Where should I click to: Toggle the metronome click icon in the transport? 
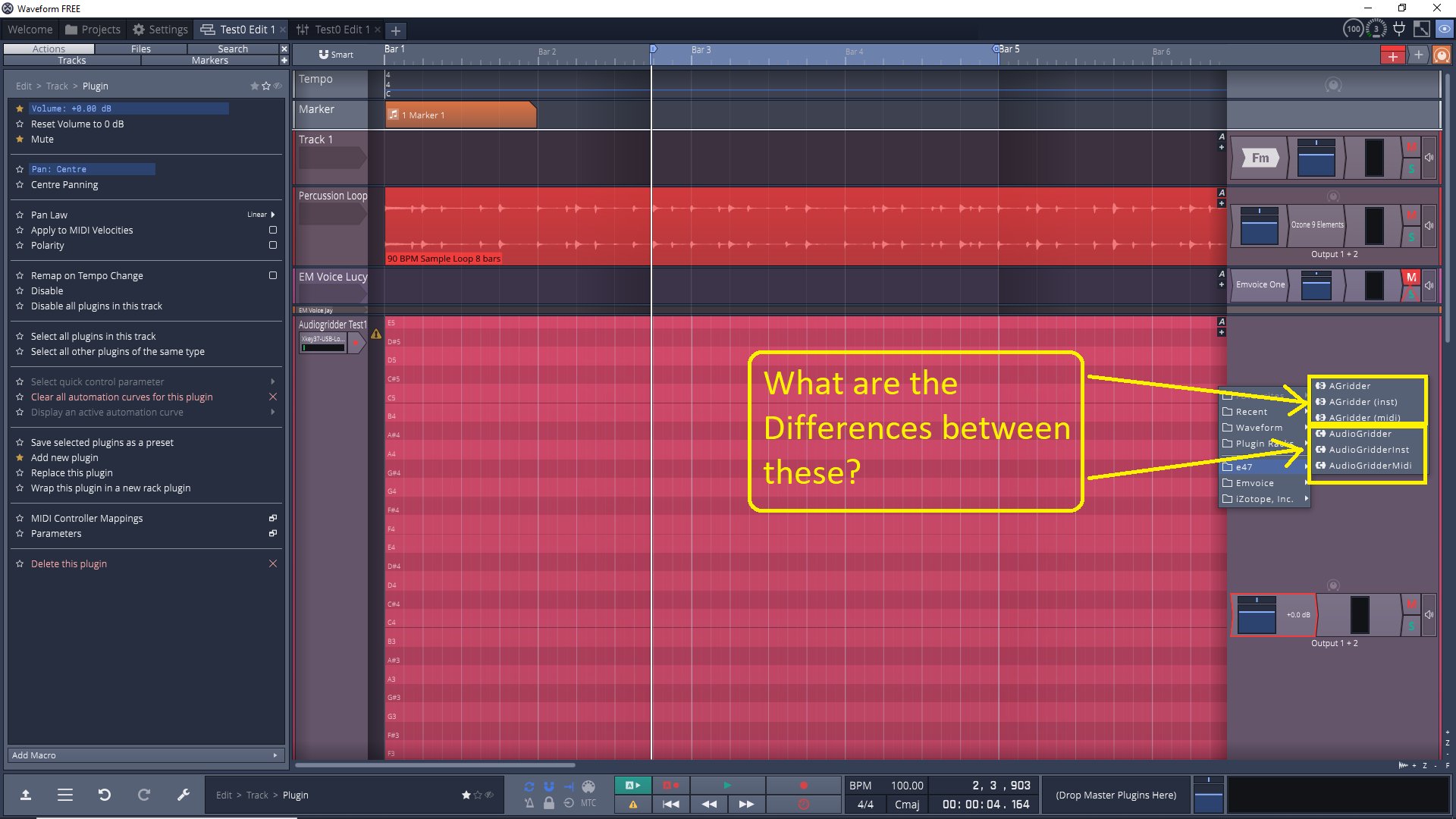tap(529, 803)
